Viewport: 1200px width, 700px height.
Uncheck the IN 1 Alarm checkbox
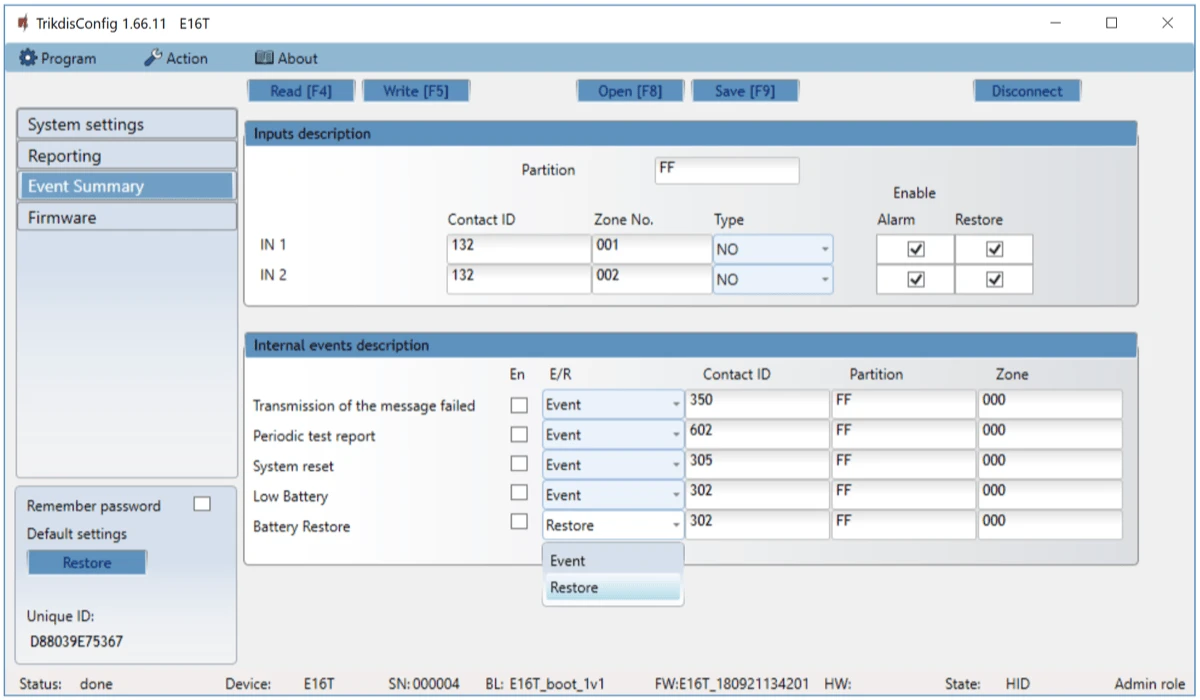[x=915, y=250]
